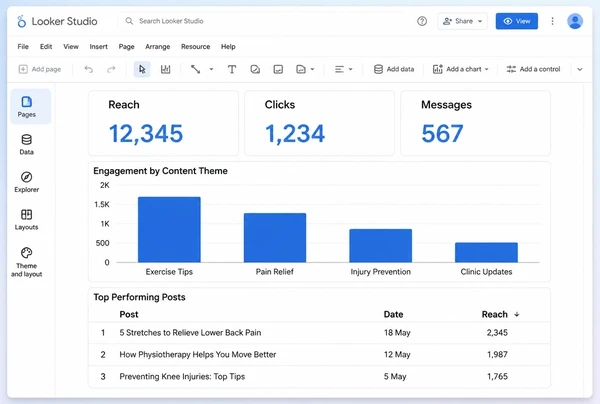The image size is (600, 404).
Task: Select the Clicks scorecard 1,234
Action: click(x=320, y=123)
